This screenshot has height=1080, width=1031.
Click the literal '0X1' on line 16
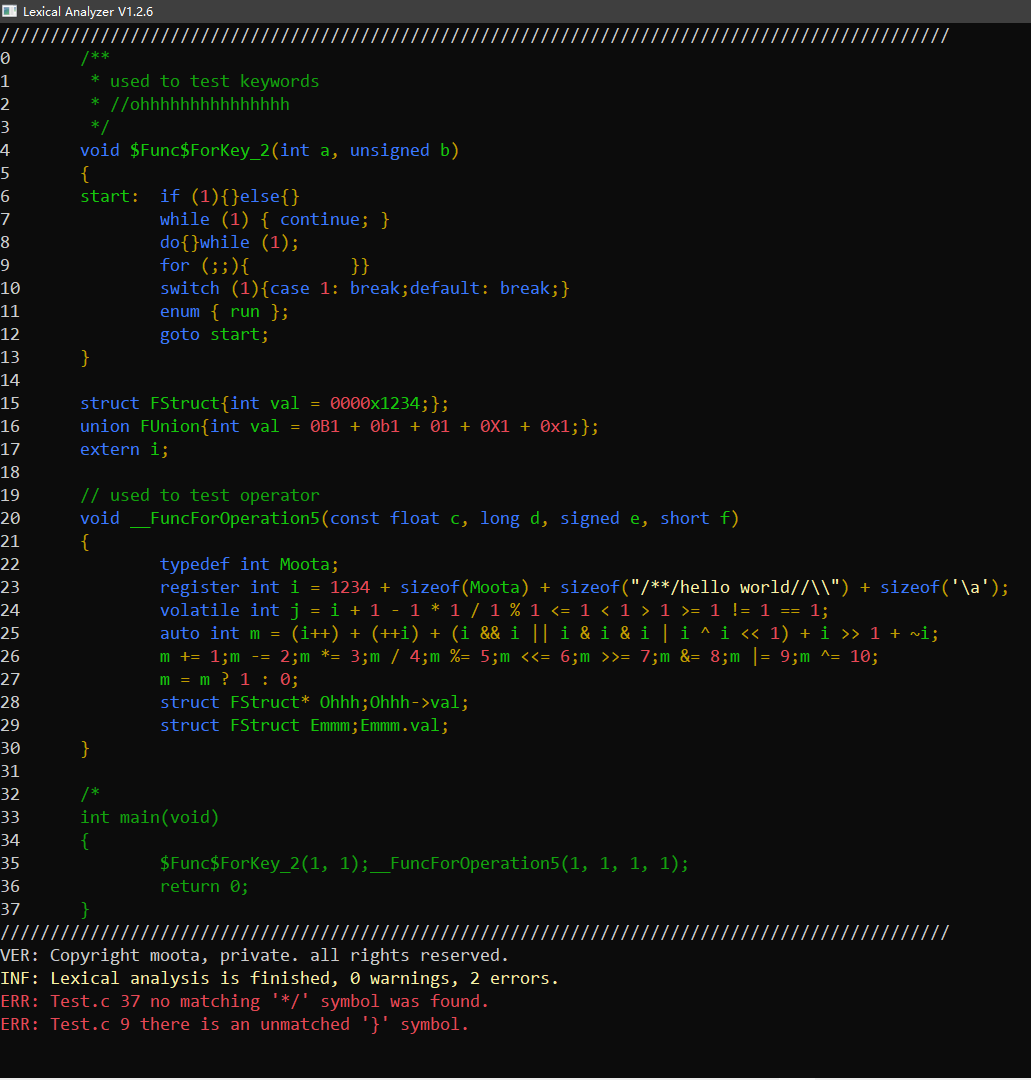pyautogui.click(x=495, y=426)
